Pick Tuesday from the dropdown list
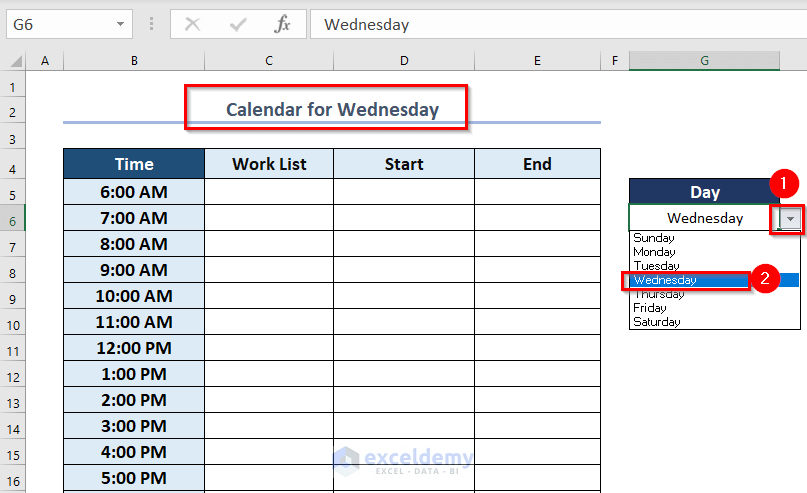This screenshot has width=807, height=493. tap(656, 266)
